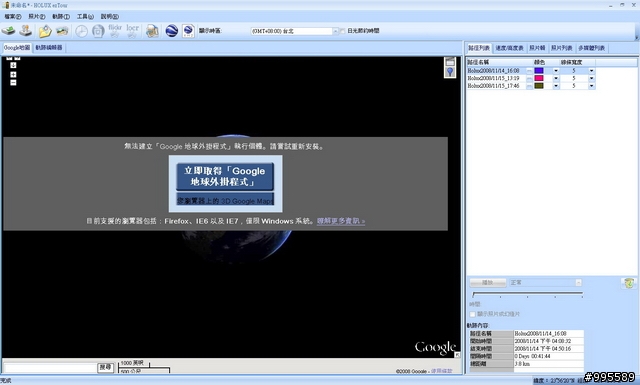The width and height of the screenshot is (640, 385).
Task: Open color dropdown for track 11/15_13:19
Action: click(556, 78)
